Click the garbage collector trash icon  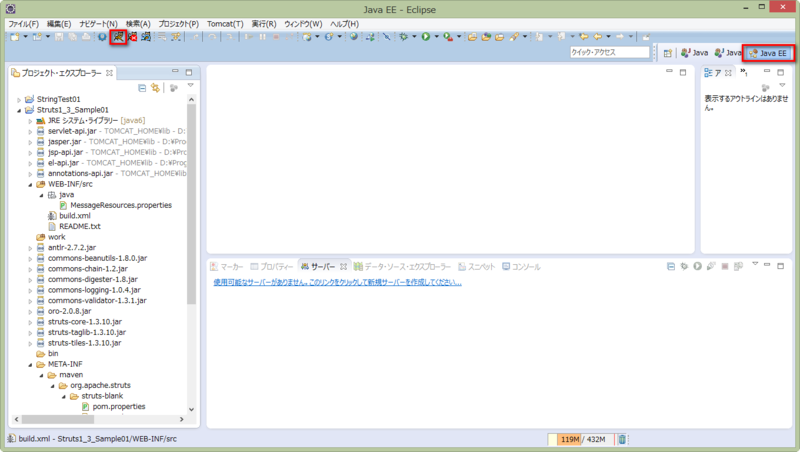tap(622, 439)
